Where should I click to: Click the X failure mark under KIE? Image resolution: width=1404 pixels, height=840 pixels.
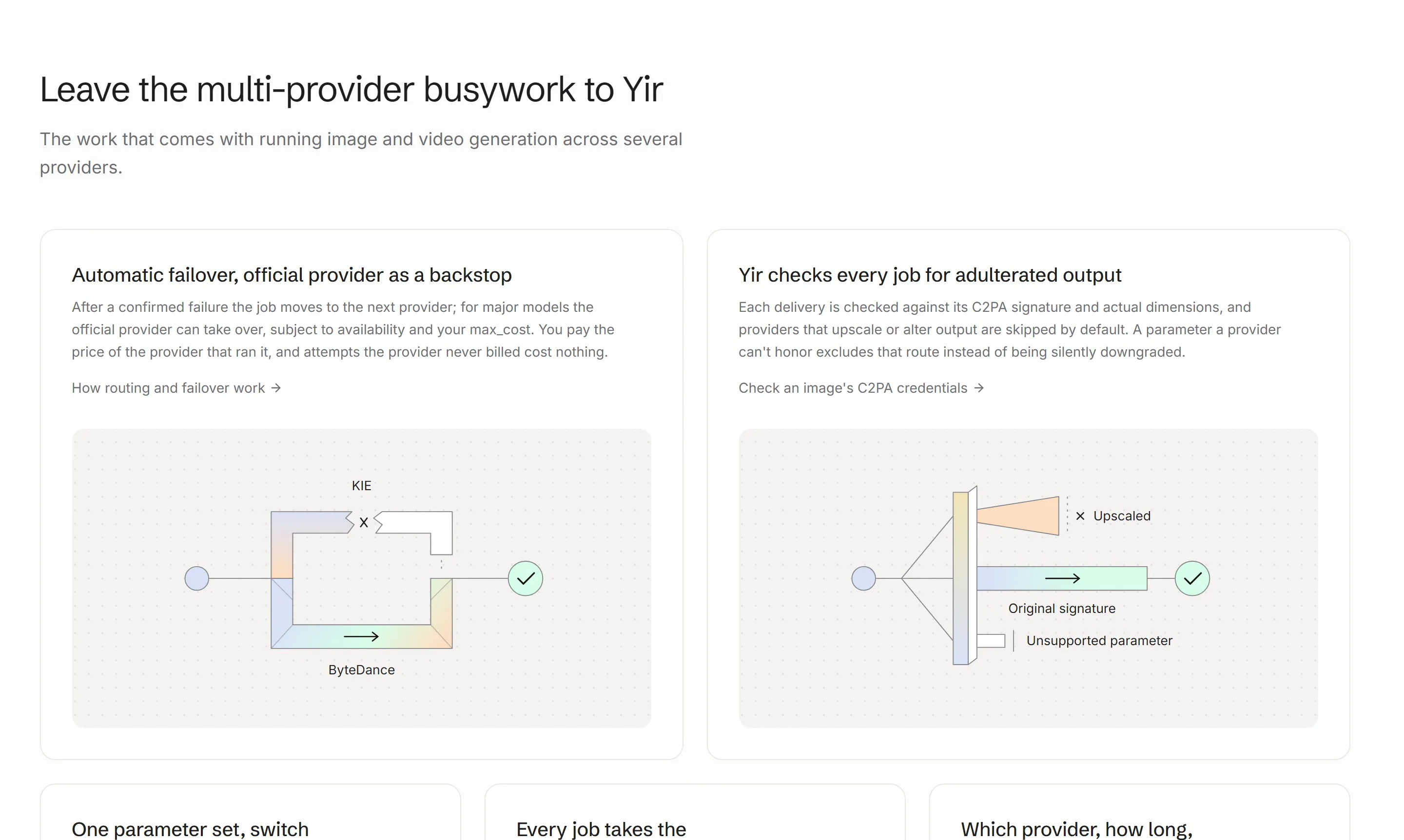click(x=364, y=522)
